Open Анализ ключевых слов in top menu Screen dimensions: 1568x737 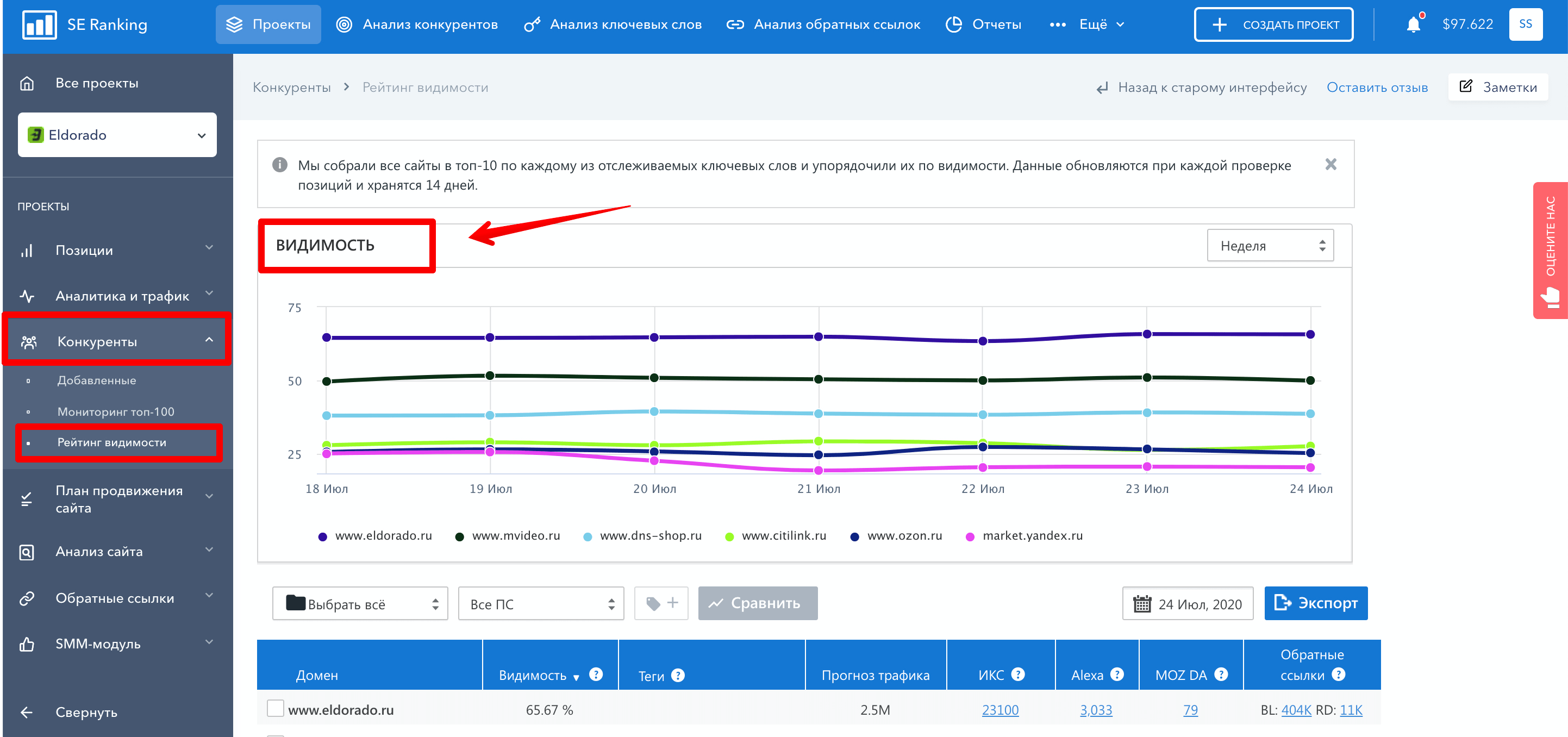[613, 24]
